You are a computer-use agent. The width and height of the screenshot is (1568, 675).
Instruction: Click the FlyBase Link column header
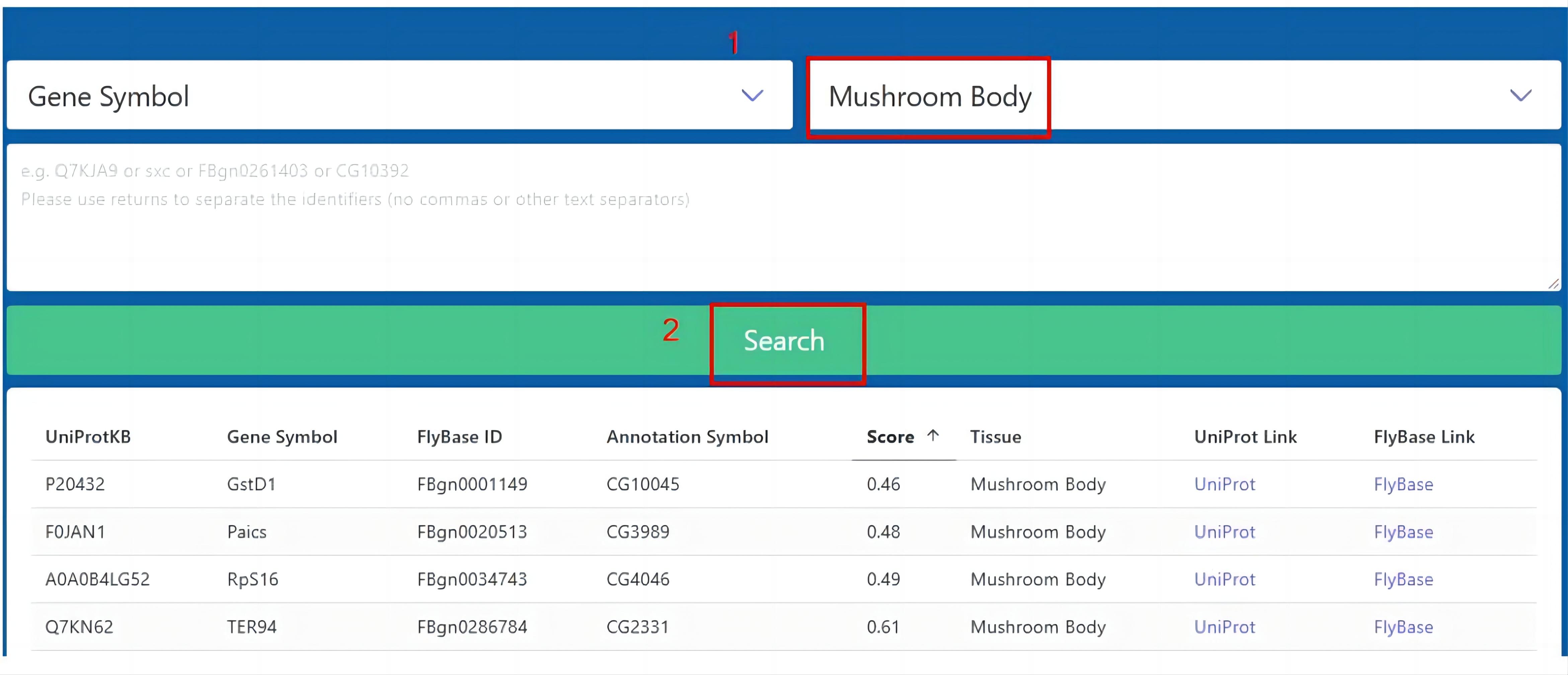pos(1424,438)
